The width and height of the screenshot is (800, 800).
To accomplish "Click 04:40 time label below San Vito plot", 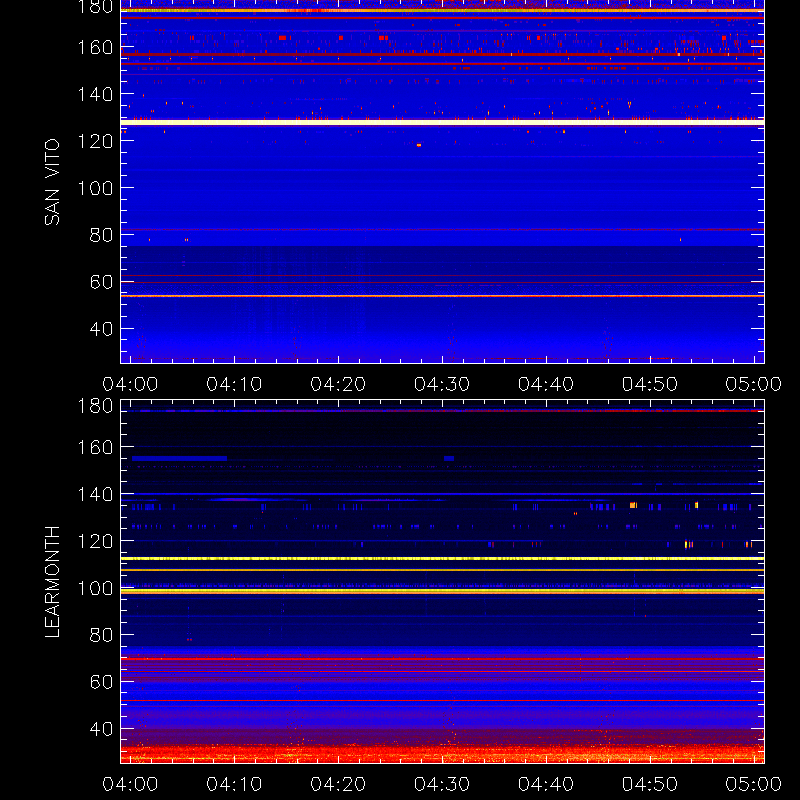I will coord(546,384).
